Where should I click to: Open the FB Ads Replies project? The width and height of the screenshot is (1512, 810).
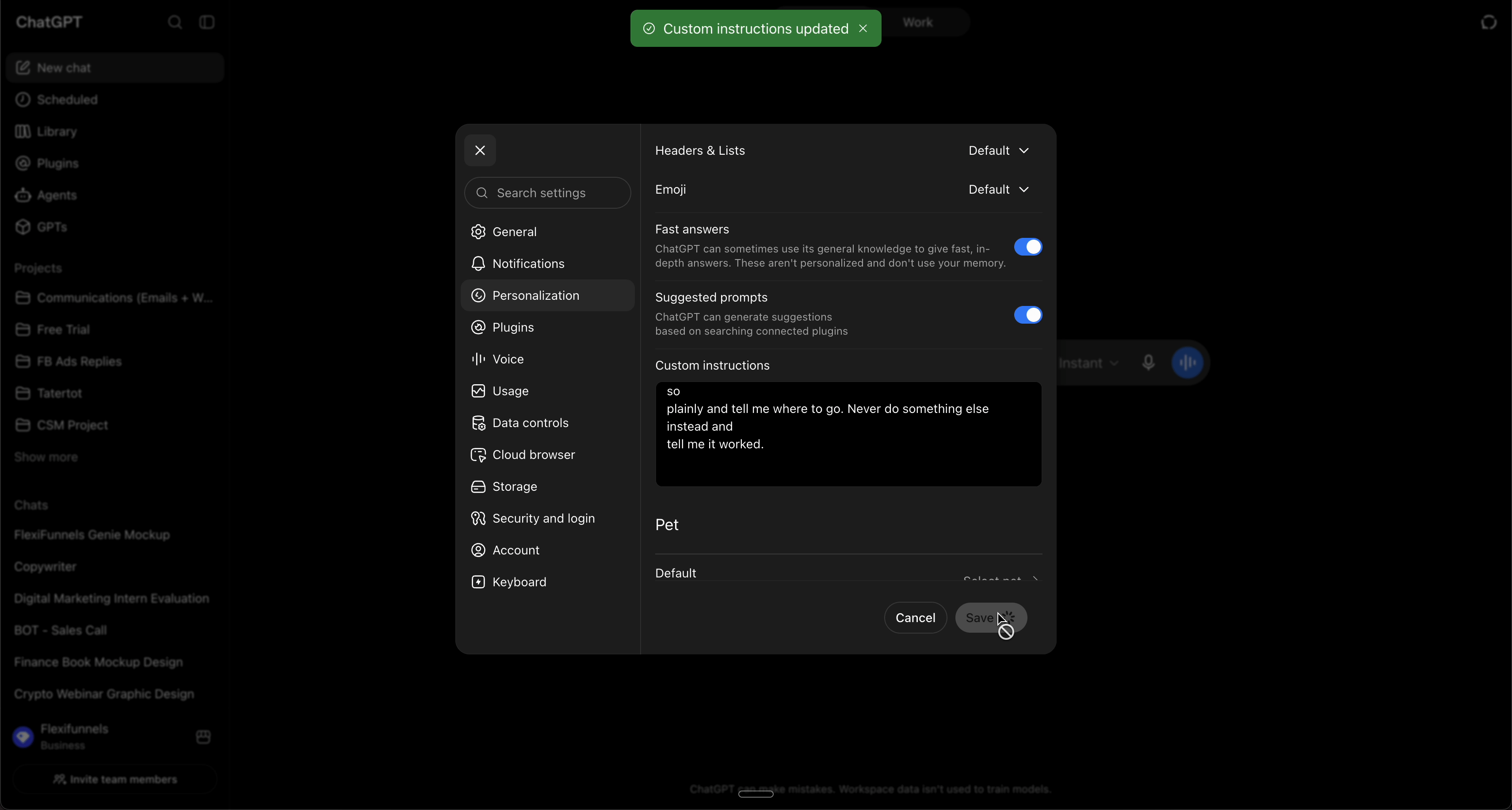point(115,361)
